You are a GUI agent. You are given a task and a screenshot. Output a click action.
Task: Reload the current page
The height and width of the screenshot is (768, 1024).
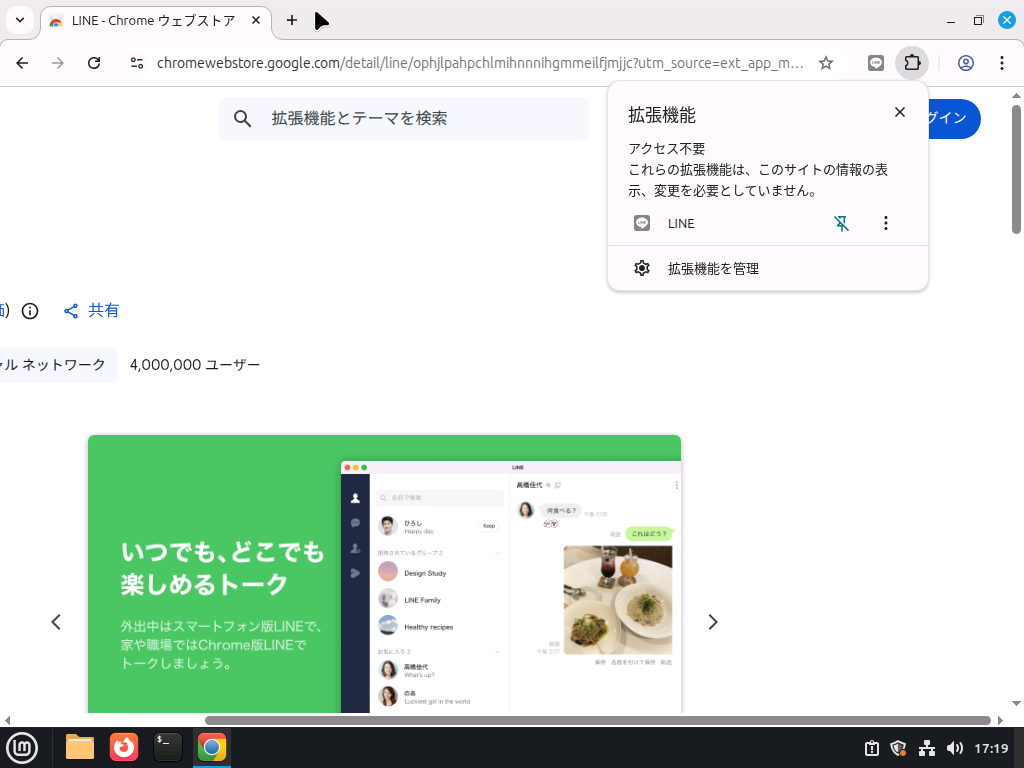point(94,62)
